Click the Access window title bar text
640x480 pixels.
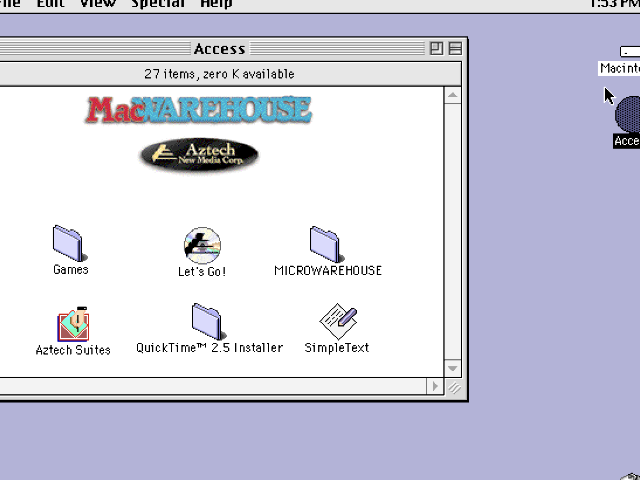pyautogui.click(x=220, y=49)
